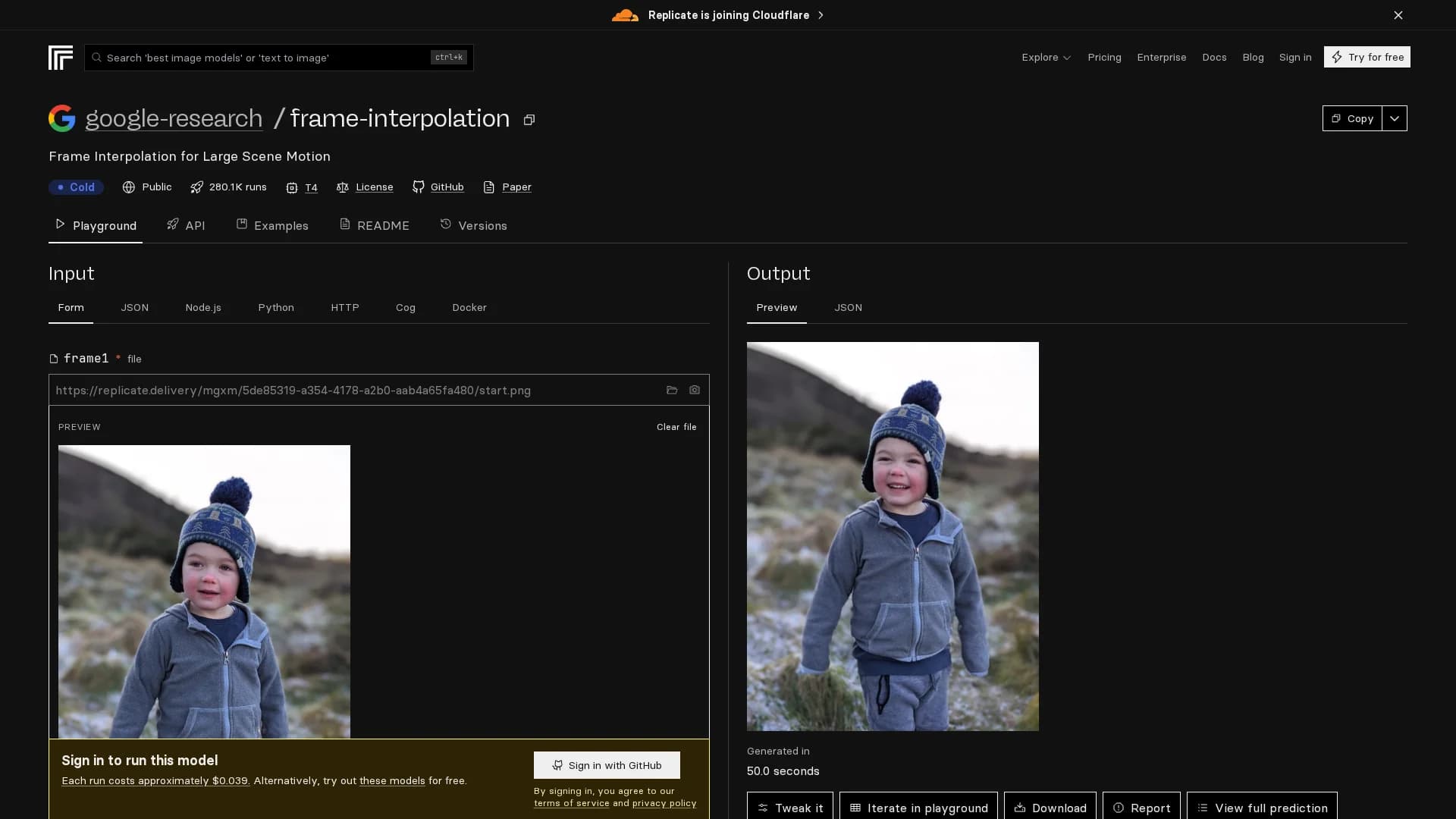Open the Playground tab

(x=96, y=225)
